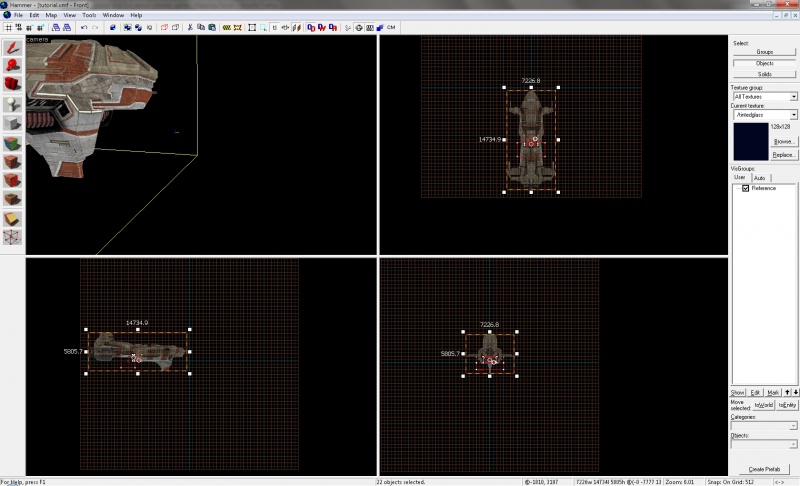Select the Apply Decals tool
This screenshot has height=486, width=800.
[12, 180]
